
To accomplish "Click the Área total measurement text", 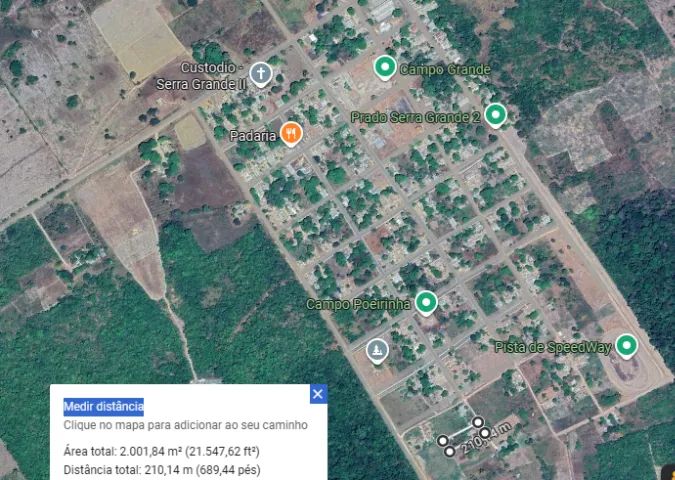I will pyautogui.click(x=161, y=452).
